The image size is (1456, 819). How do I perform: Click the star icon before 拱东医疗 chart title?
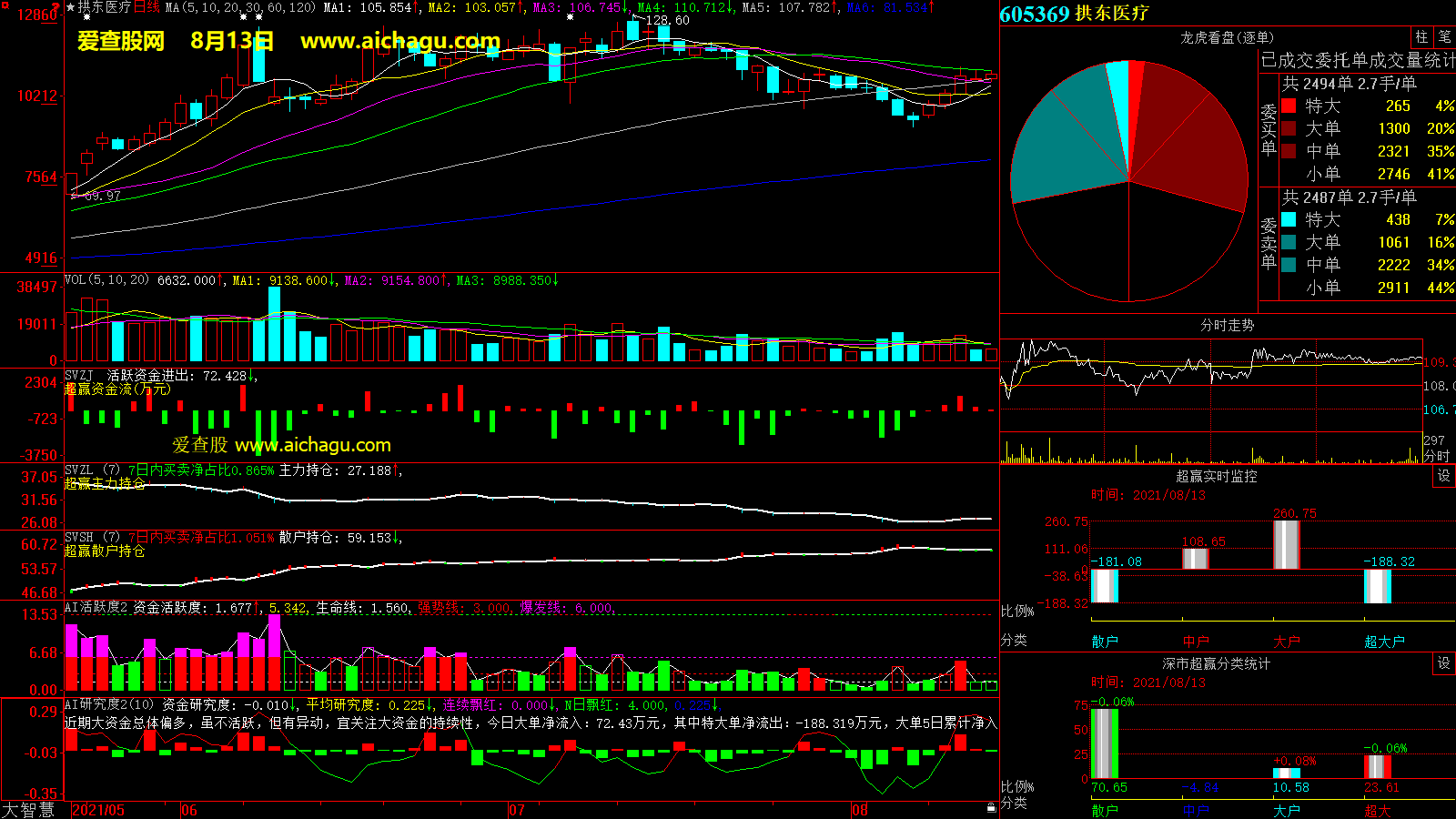point(71,7)
